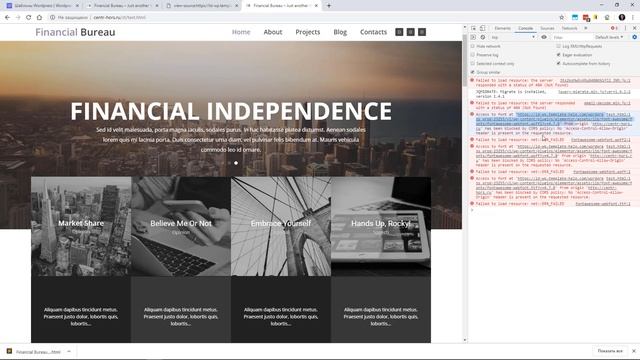Open the Projects menu item
Viewport: 640px width, 360px height.
[x=308, y=32]
